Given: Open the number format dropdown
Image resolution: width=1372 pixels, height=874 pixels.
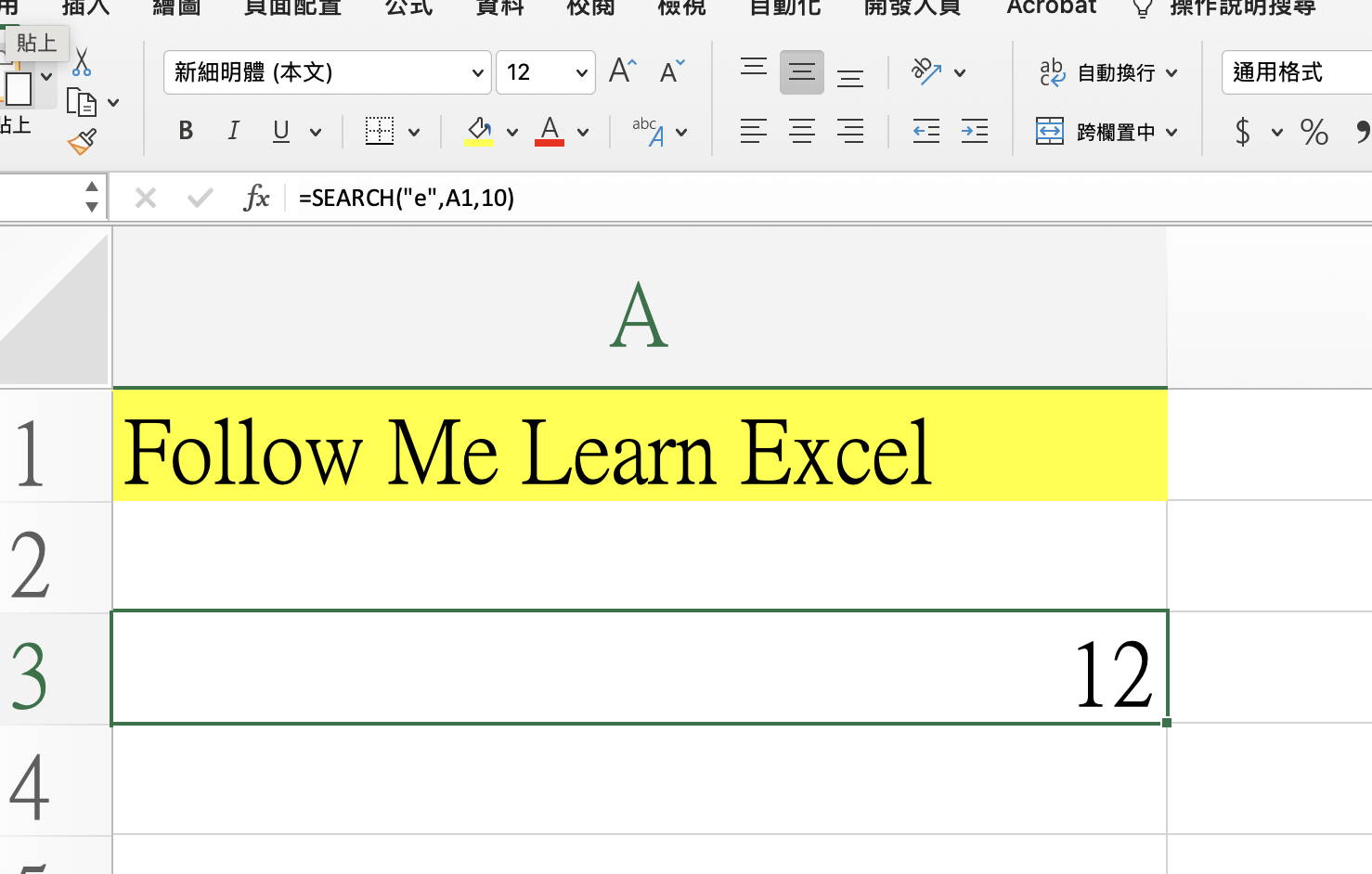Looking at the screenshot, I should tap(1297, 72).
